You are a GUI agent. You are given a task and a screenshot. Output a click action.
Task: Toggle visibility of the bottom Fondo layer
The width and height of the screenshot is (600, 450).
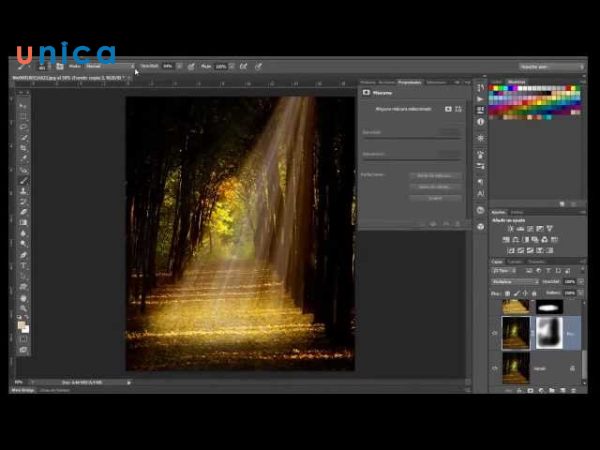[495, 368]
